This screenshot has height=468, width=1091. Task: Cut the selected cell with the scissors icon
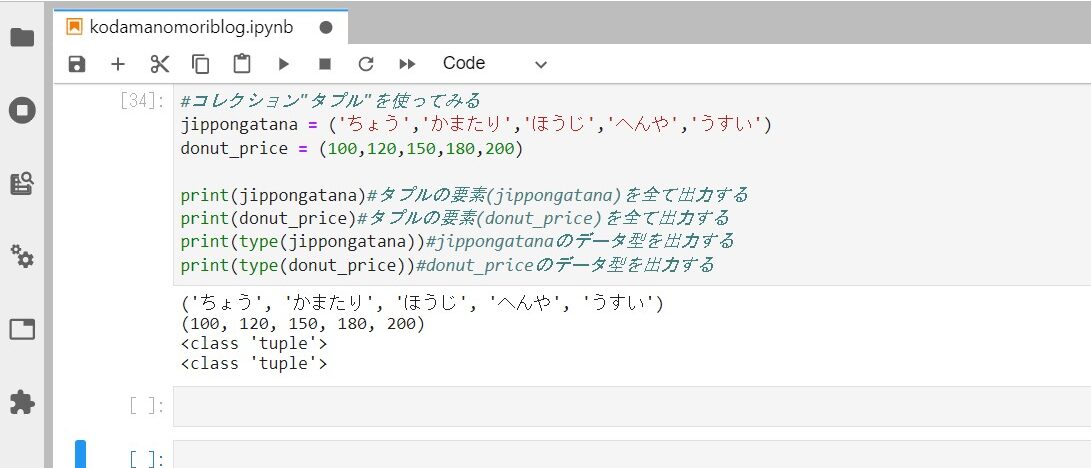[x=159, y=64]
